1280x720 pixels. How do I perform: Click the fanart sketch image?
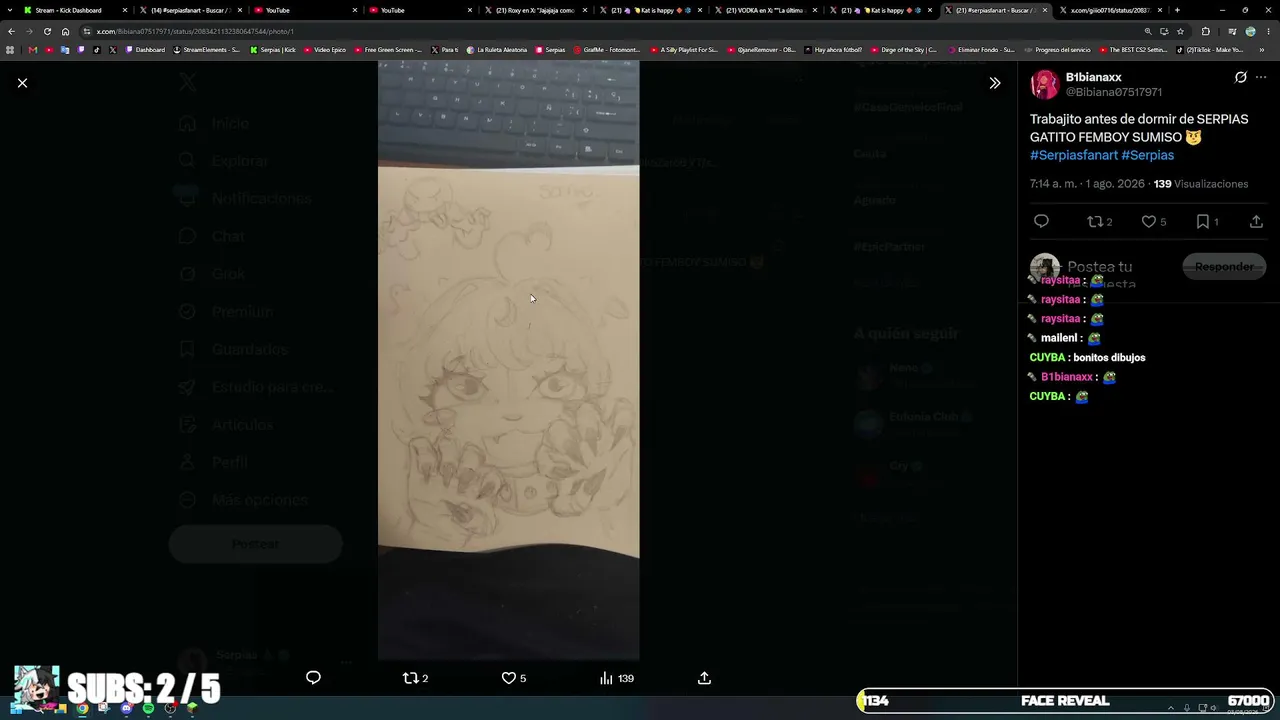coord(508,360)
